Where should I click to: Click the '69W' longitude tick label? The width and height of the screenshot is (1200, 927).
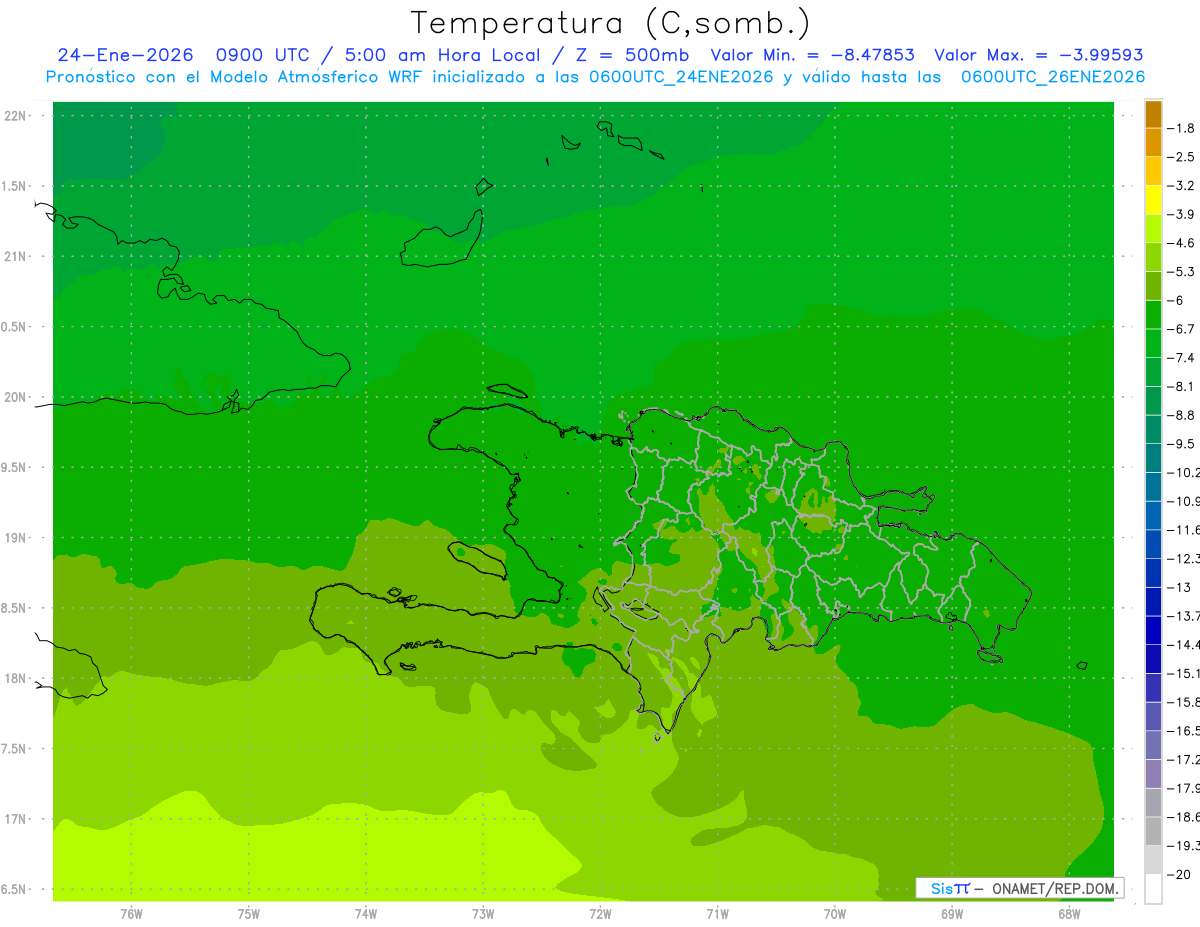[952, 913]
